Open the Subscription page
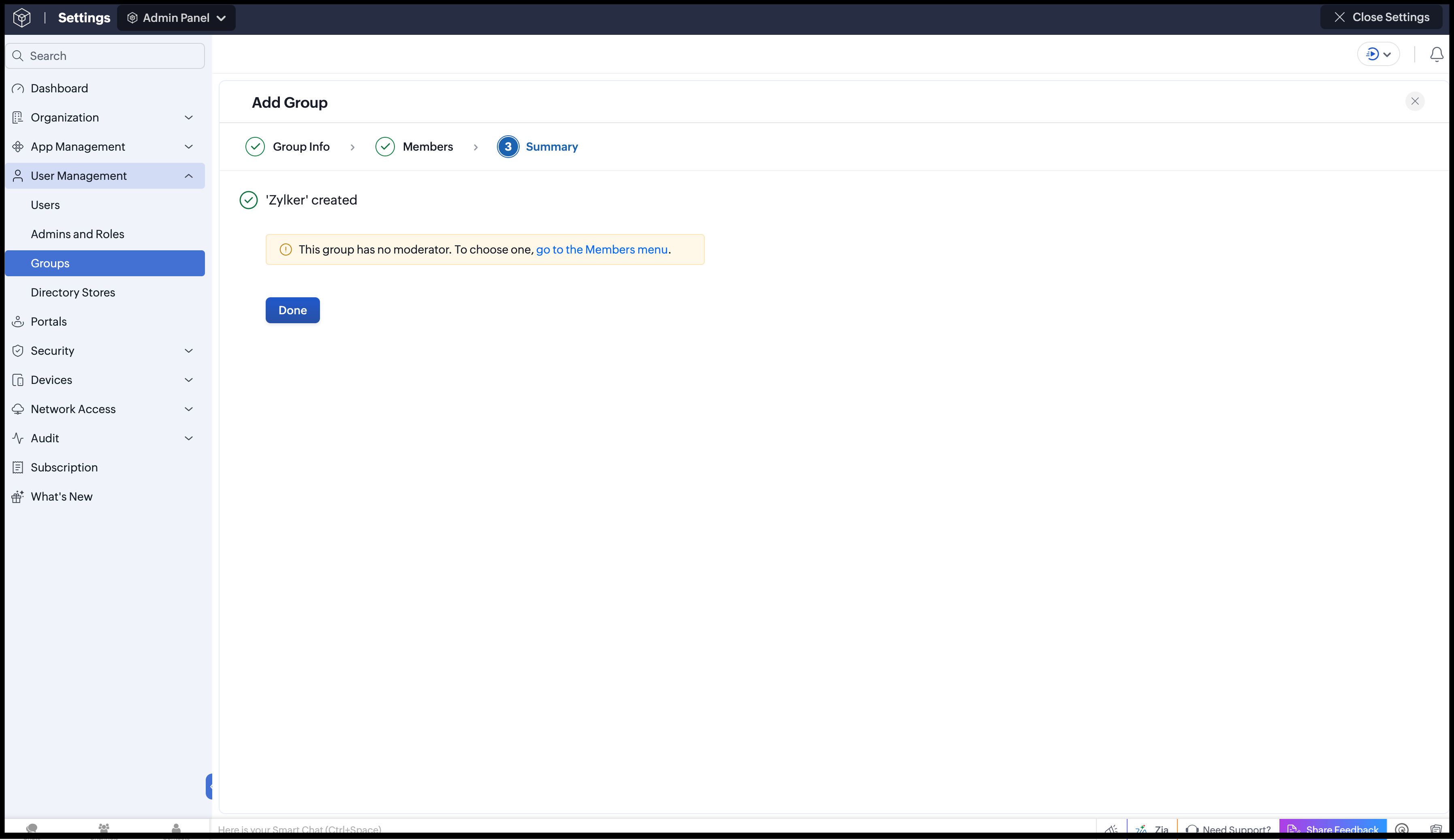The height and width of the screenshot is (840, 1454). (x=105, y=467)
